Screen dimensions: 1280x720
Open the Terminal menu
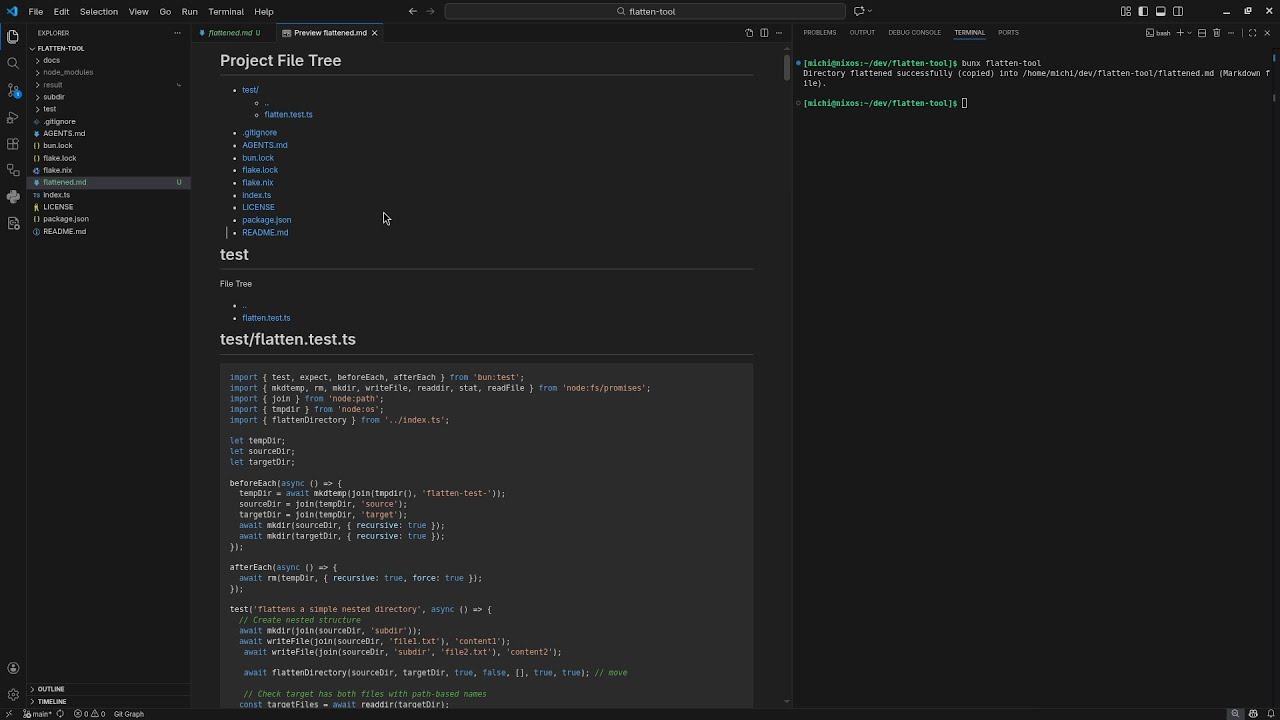pyautogui.click(x=226, y=11)
